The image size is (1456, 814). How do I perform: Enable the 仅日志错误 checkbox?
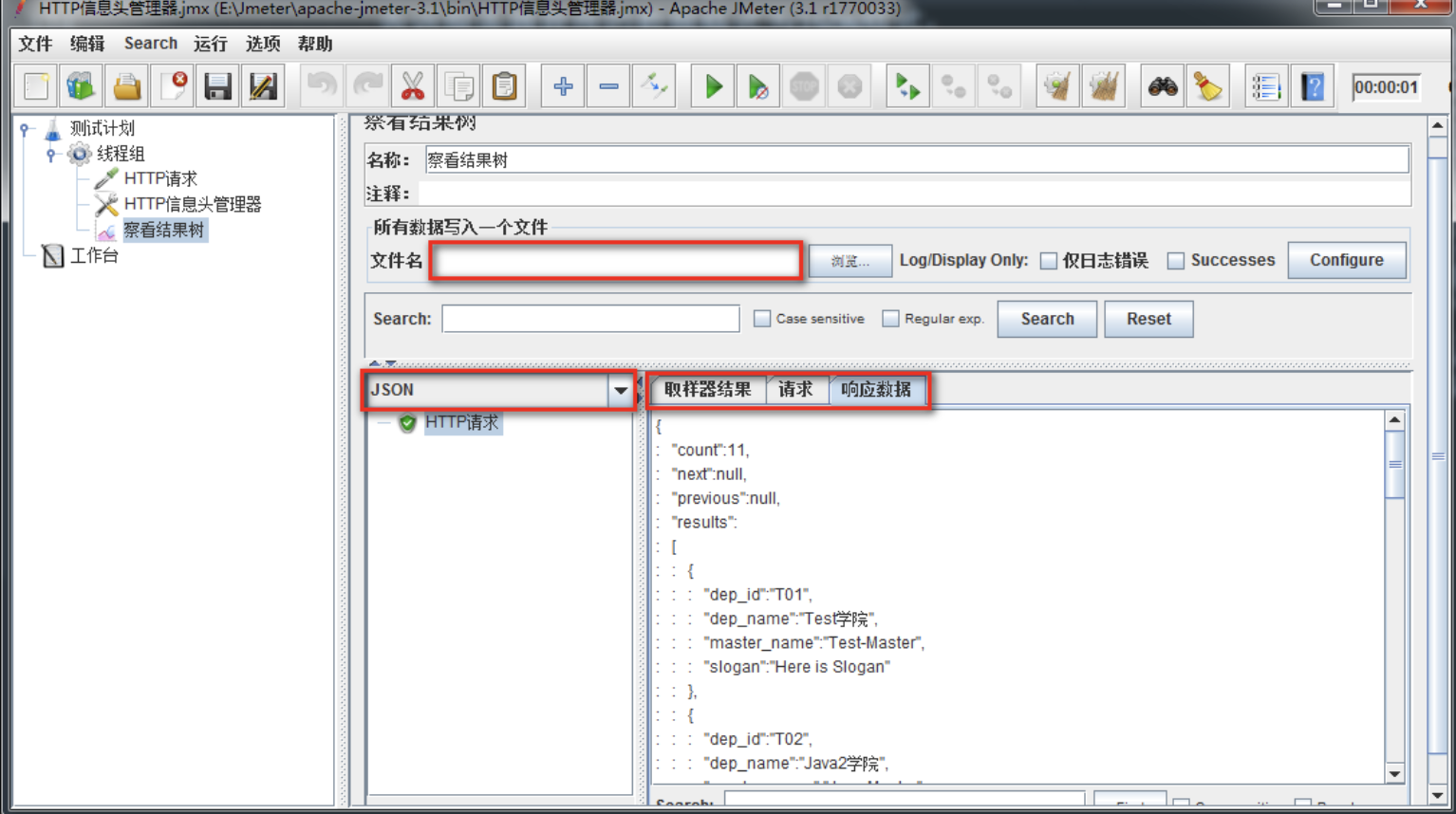(x=1049, y=261)
